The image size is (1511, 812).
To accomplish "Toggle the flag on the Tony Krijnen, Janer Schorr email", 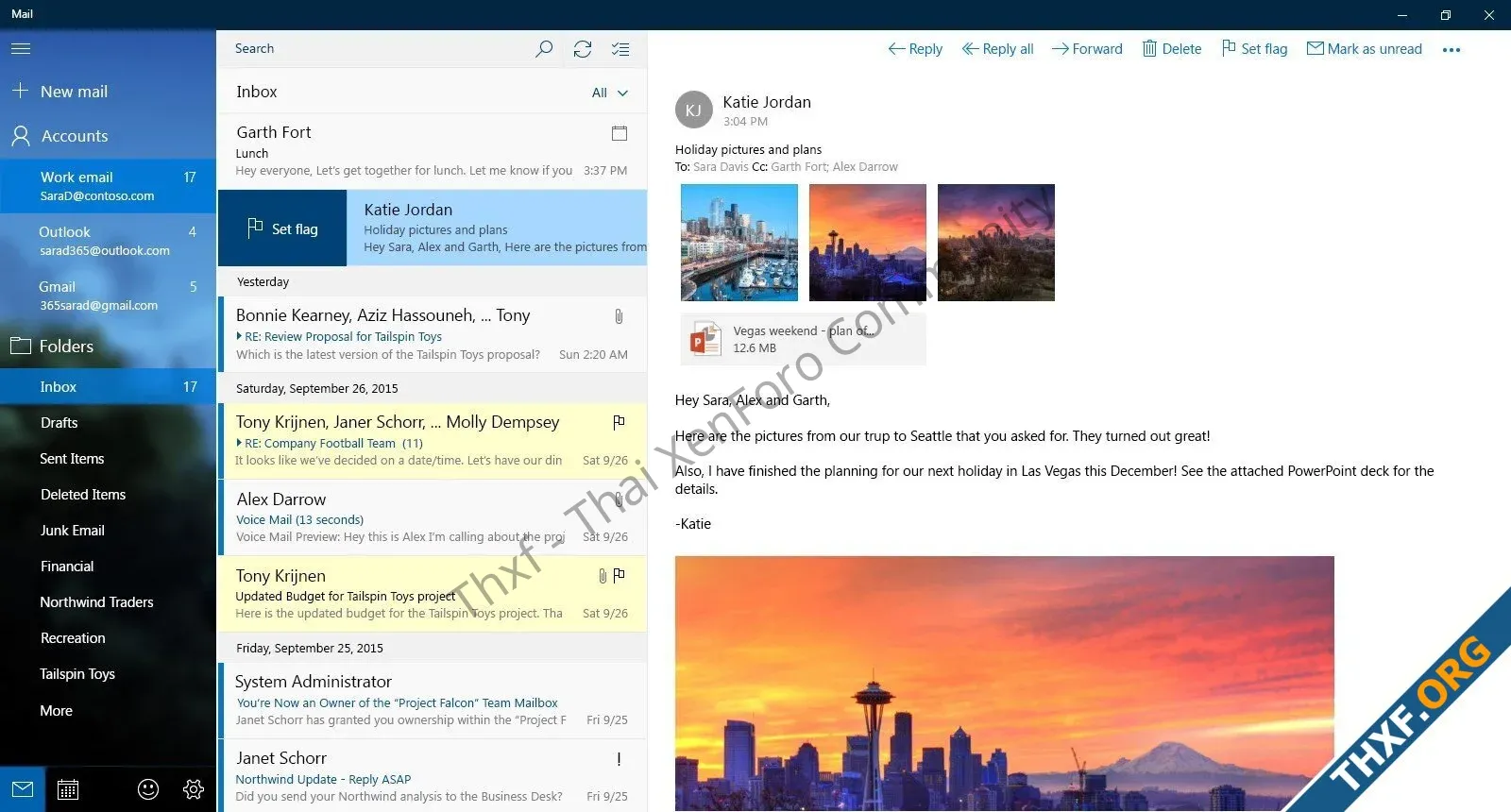I will click(x=619, y=422).
